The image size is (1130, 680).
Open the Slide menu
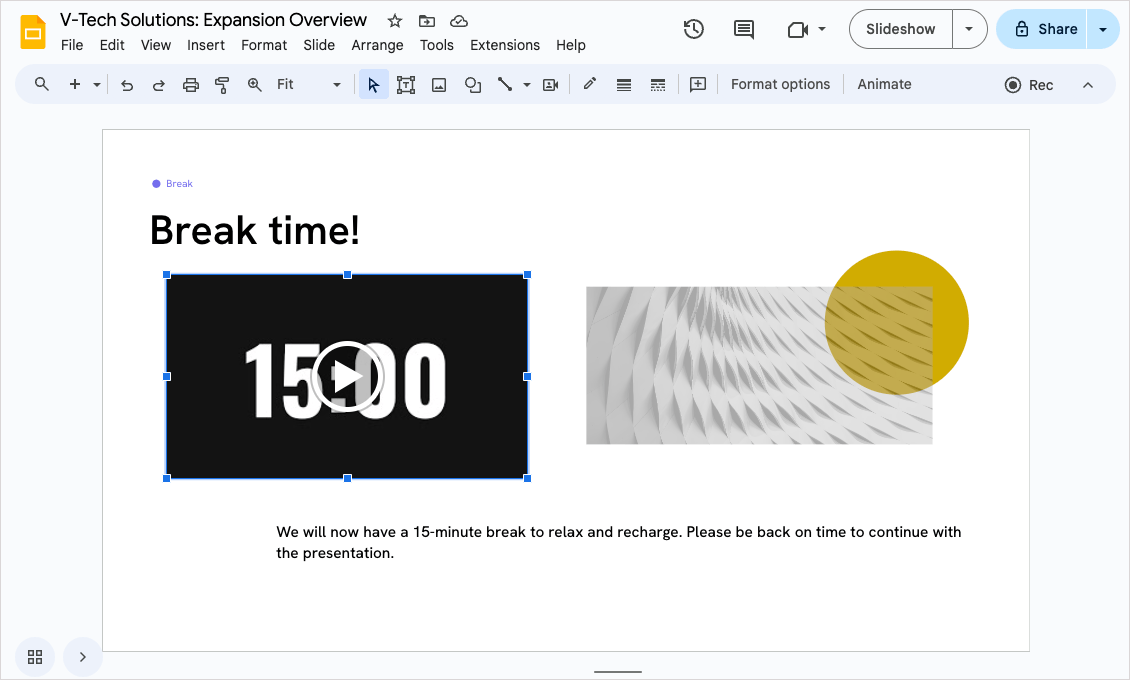319,45
